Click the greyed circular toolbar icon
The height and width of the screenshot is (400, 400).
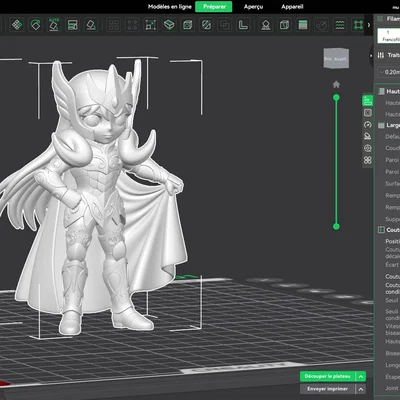321,25
